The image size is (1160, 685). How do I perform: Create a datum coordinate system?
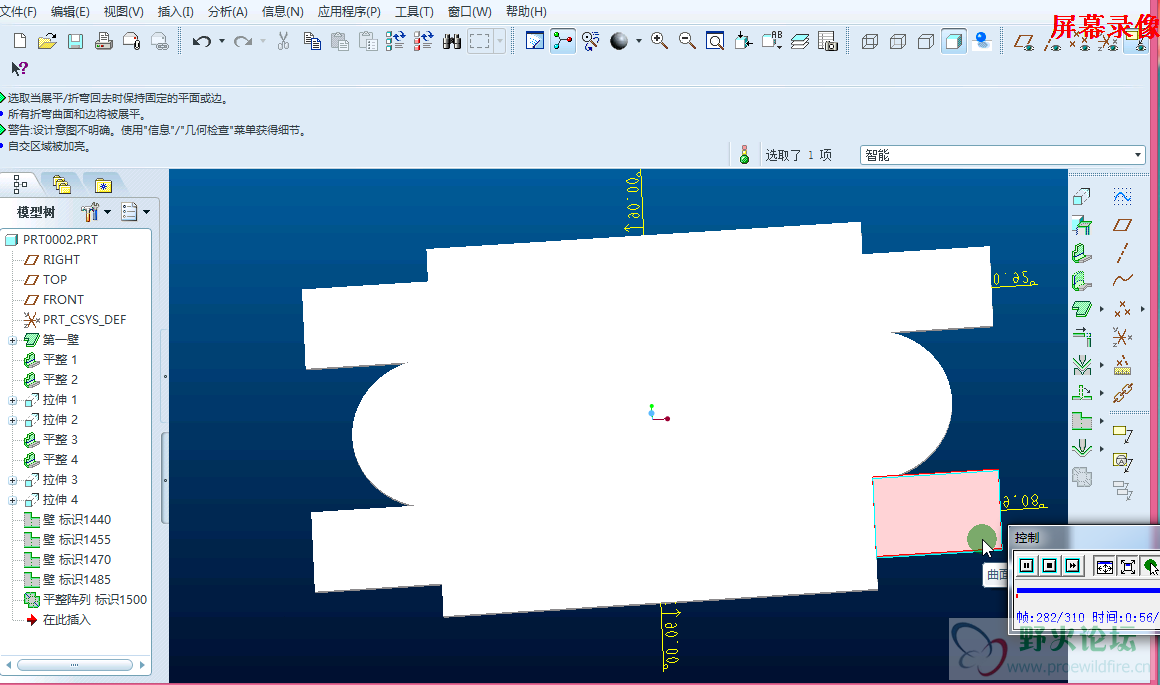pyautogui.click(x=1122, y=337)
